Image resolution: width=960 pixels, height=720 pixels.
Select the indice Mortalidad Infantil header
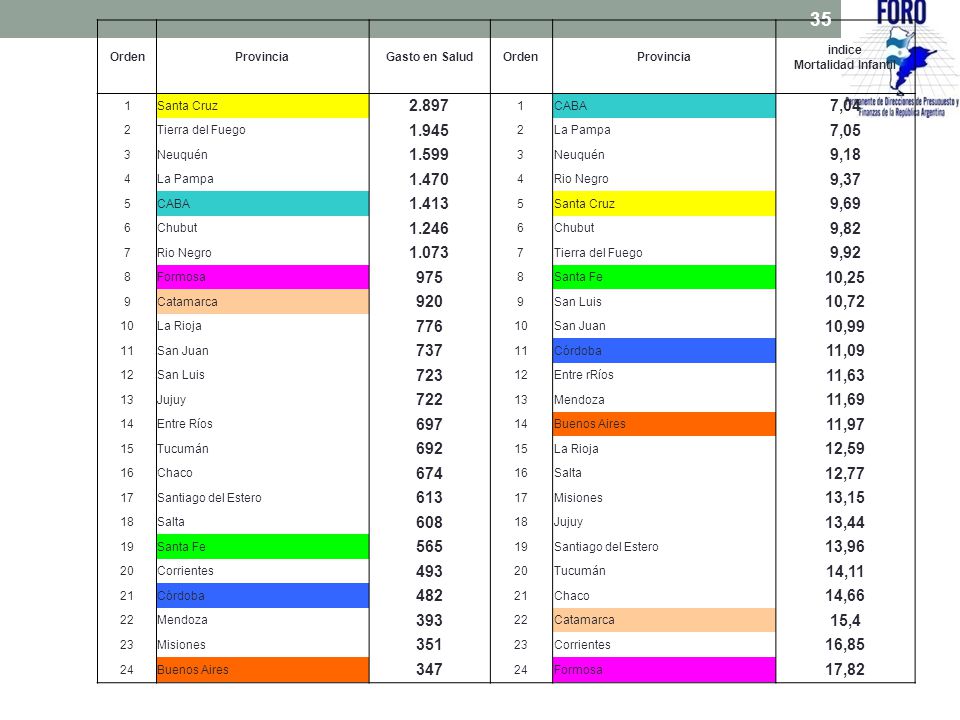(845, 57)
